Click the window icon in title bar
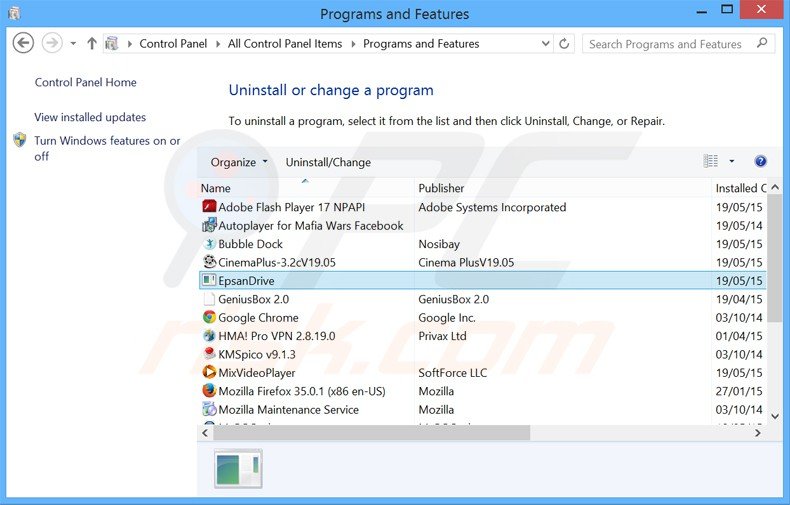790x505 pixels. click(14, 13)
